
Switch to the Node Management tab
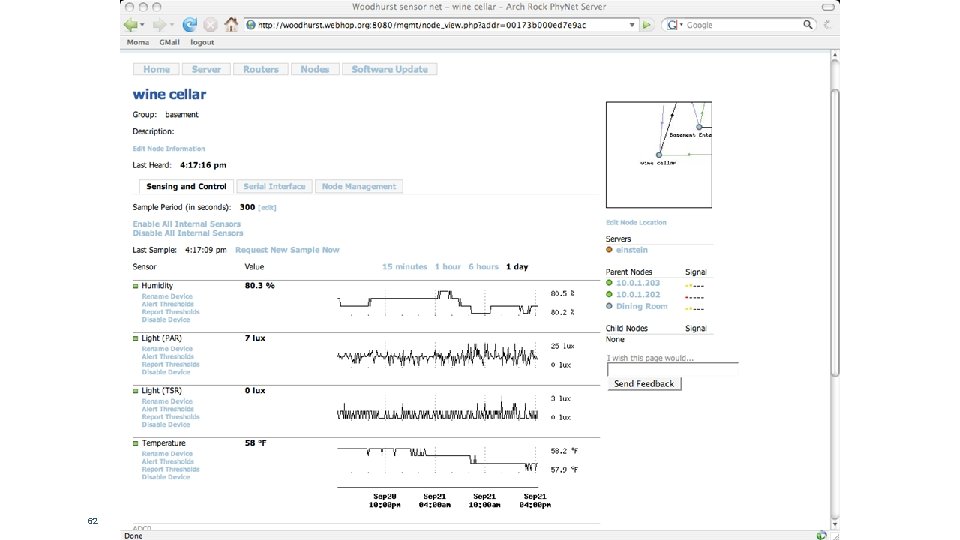click(359, 186)
